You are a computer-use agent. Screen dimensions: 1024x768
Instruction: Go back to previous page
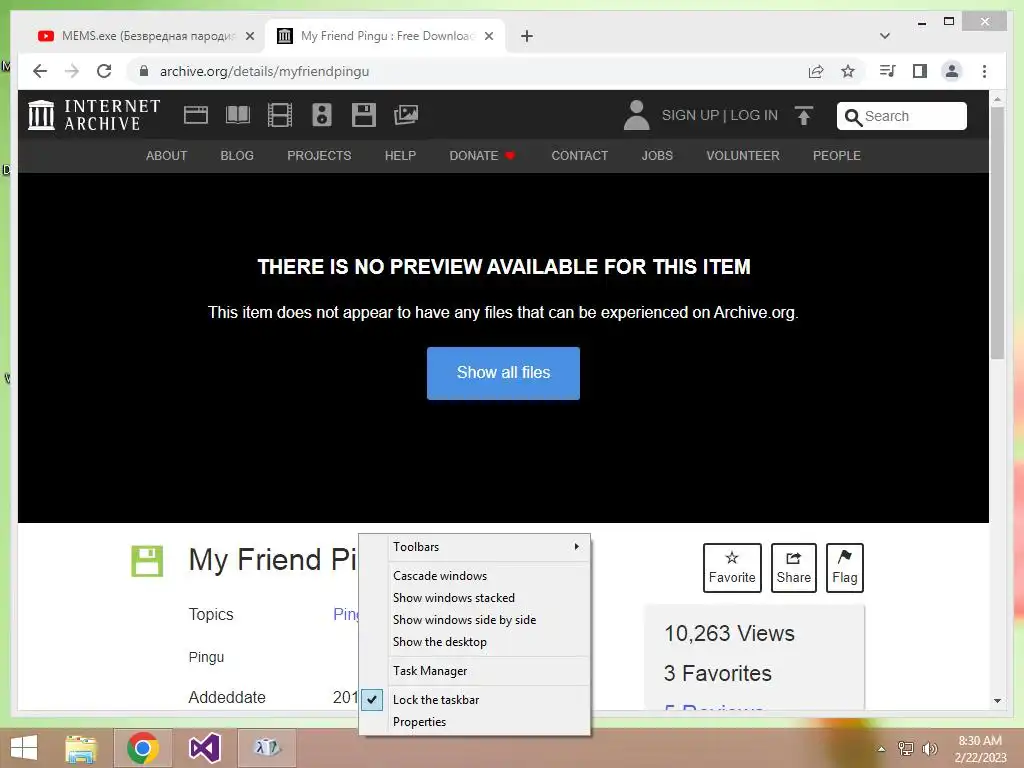pos(40,71)
